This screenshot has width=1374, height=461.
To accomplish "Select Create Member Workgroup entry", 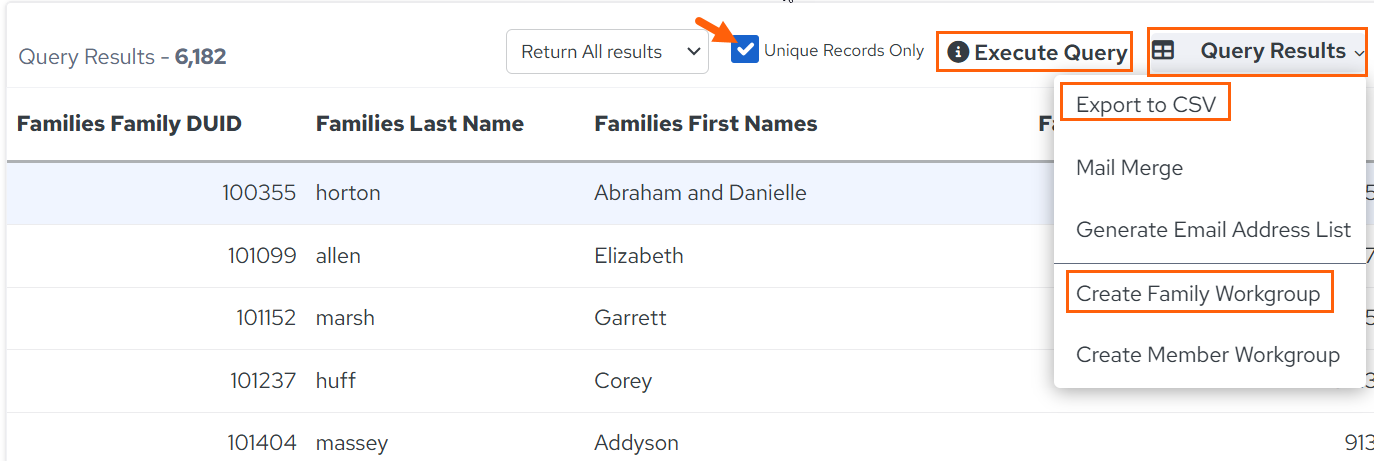I will 1208,355.
